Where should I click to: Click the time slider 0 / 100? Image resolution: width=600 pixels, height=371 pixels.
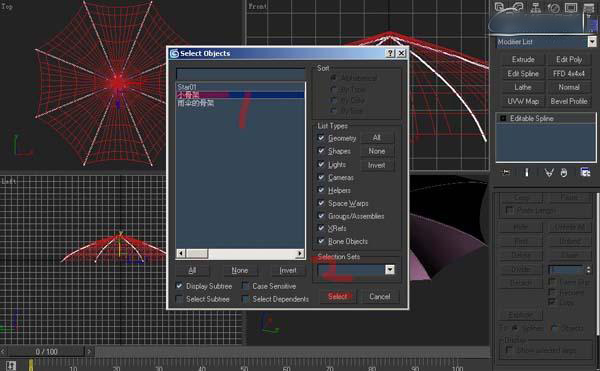pos(46,351)
